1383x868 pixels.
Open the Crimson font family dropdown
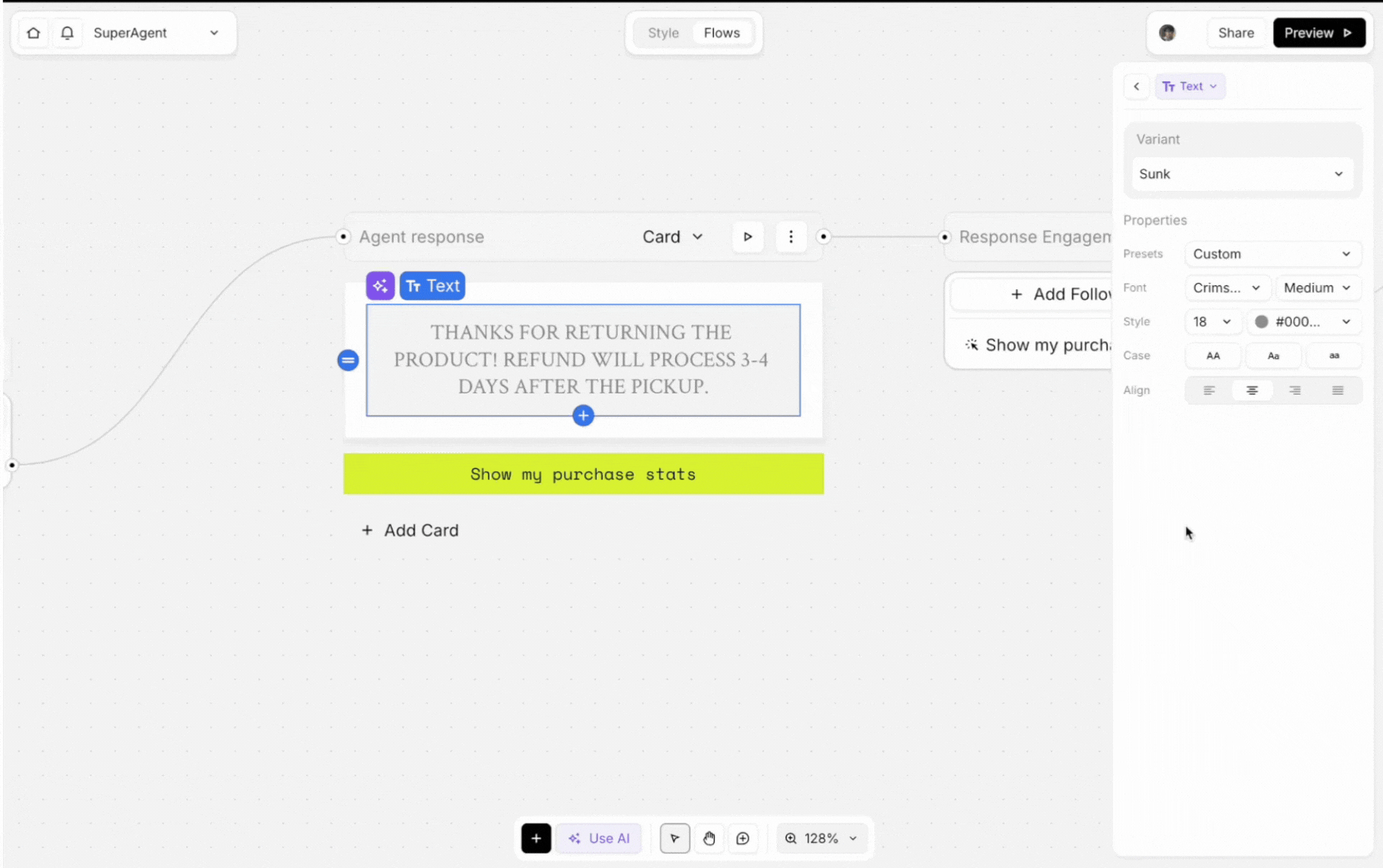pos(1227,288)
